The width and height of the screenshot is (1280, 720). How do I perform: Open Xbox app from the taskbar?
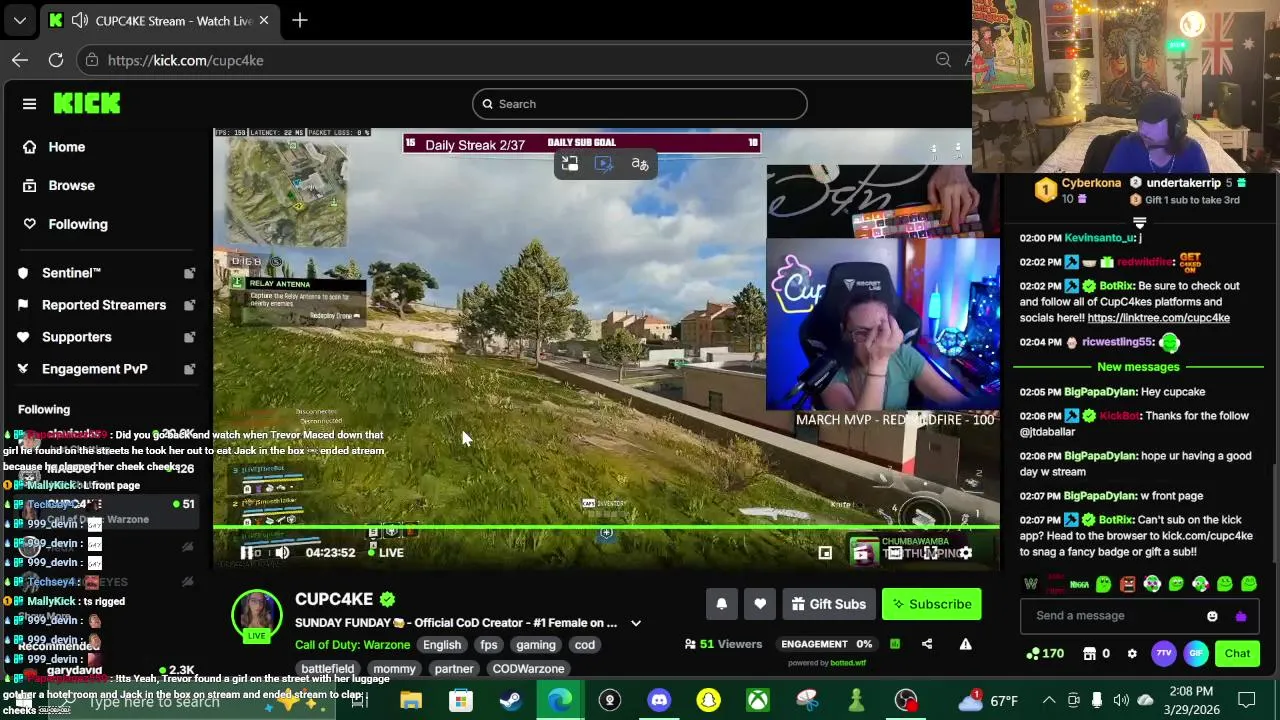pyautogui.click(x=758, y=700)
